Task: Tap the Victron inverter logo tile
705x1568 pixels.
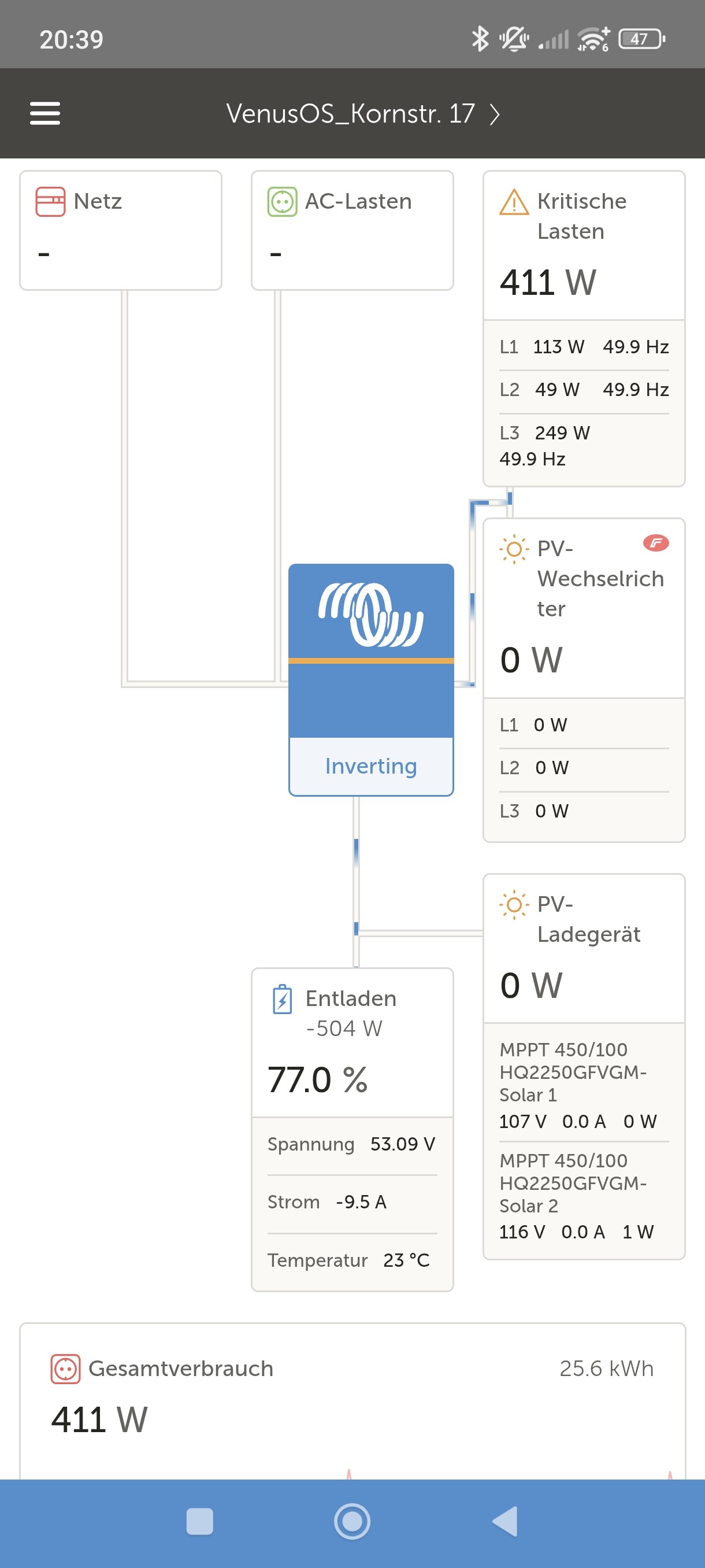Action: pyautogui.click(x=370, y=615)
